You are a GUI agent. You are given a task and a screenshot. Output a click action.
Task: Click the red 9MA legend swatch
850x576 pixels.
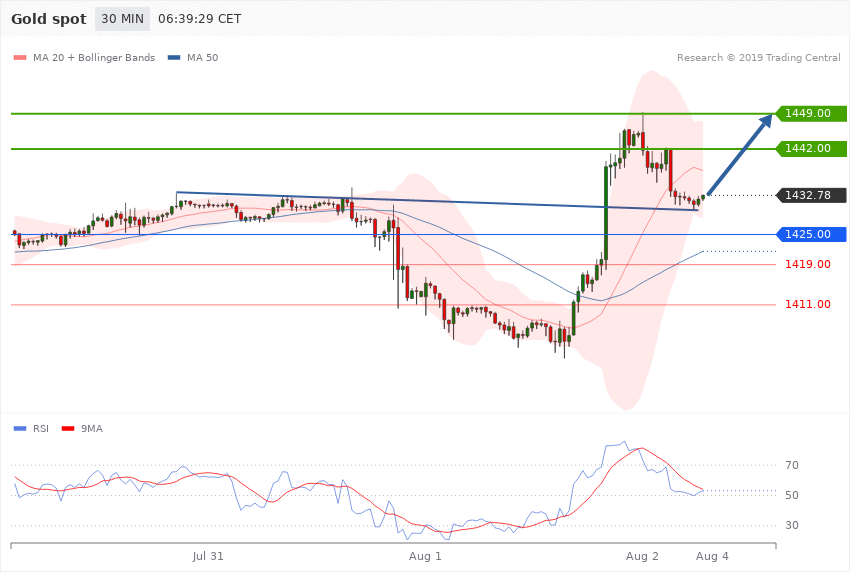click(68, 429)
